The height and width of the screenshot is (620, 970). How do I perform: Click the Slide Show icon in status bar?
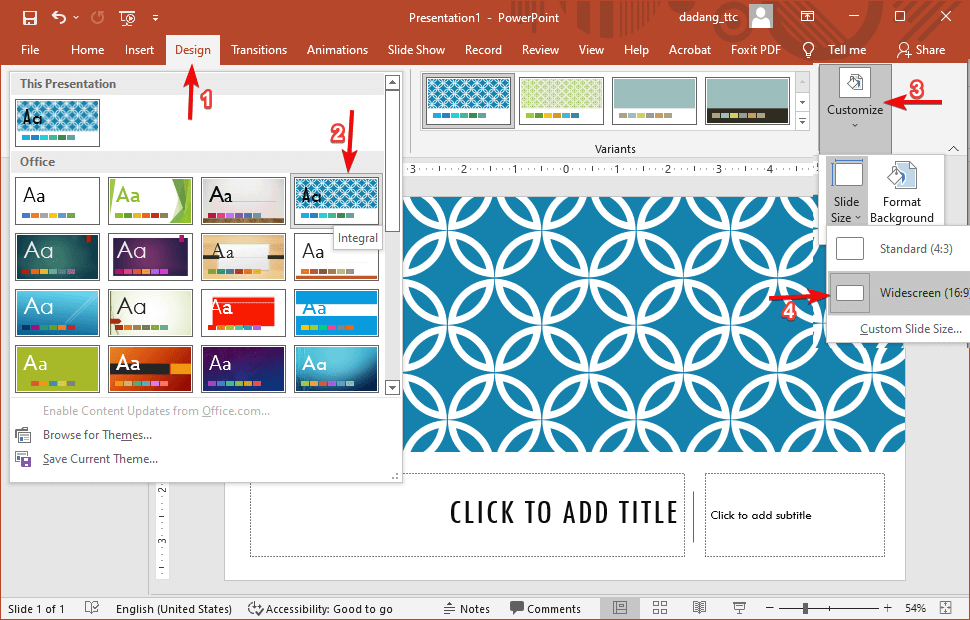pyautogui.click(x=738, y=608)
